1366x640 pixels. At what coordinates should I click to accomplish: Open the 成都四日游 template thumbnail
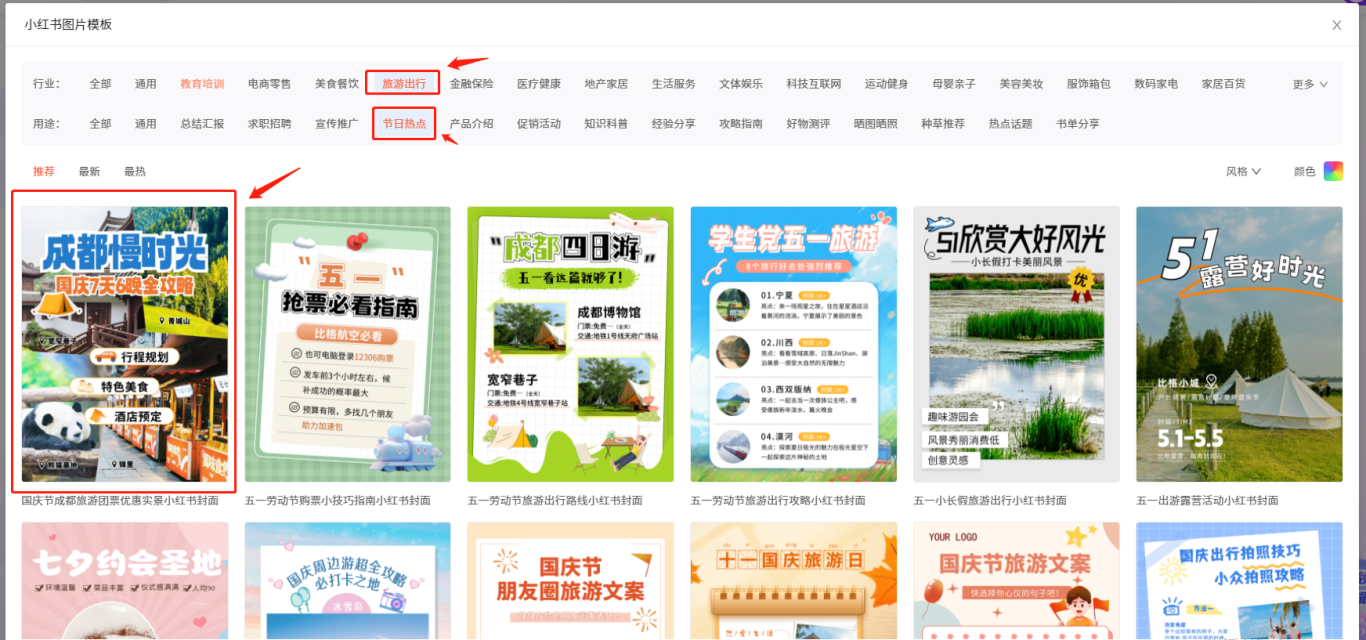570,344
